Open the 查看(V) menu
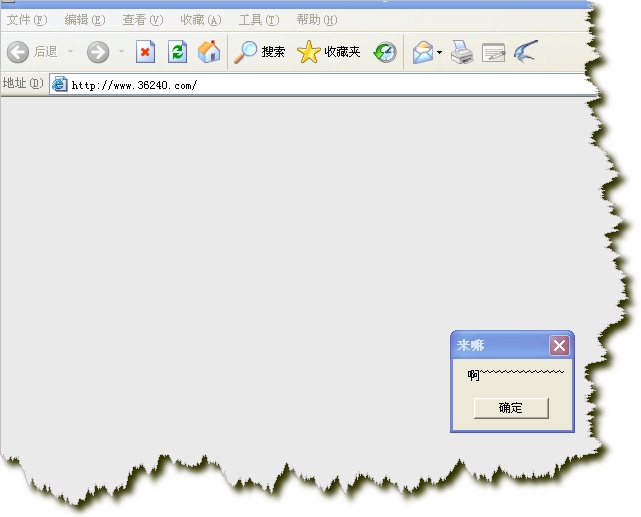 pyautogui.click(x=143, y=20)
